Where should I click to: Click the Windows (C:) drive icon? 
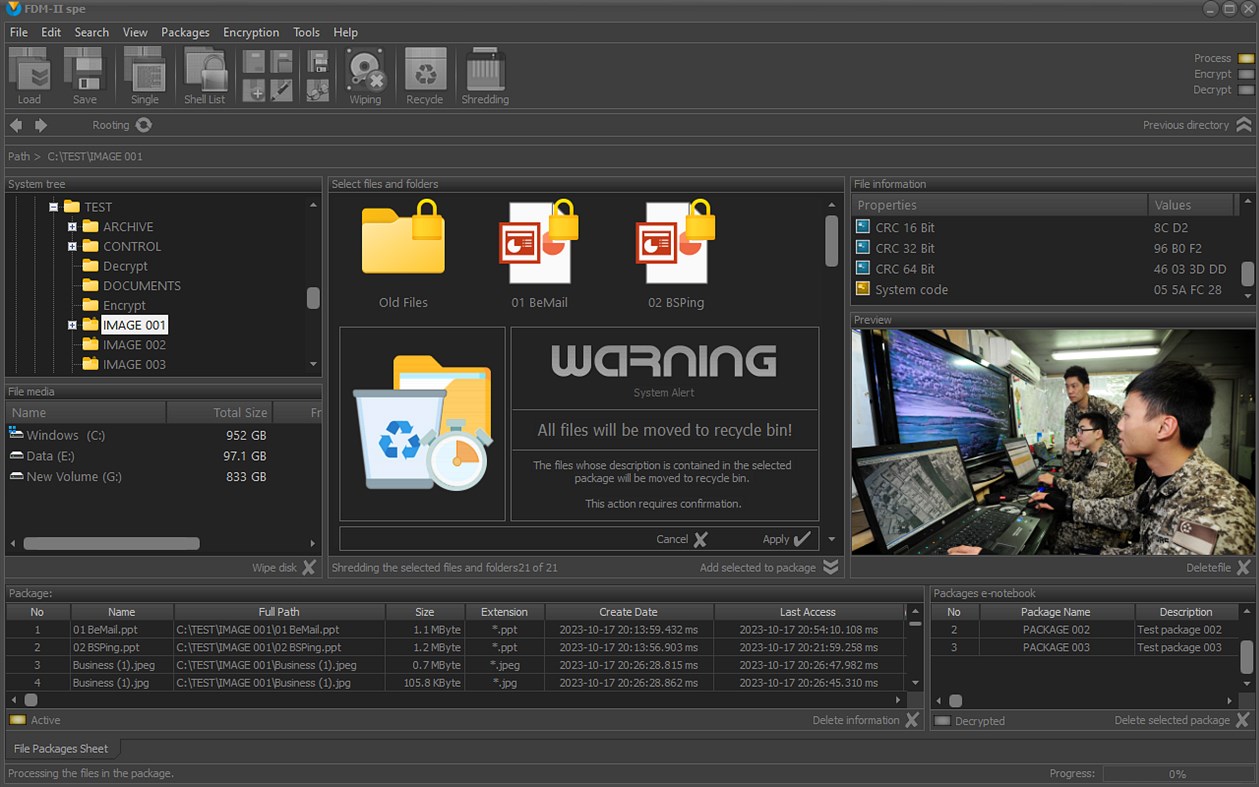click(16, 433)
